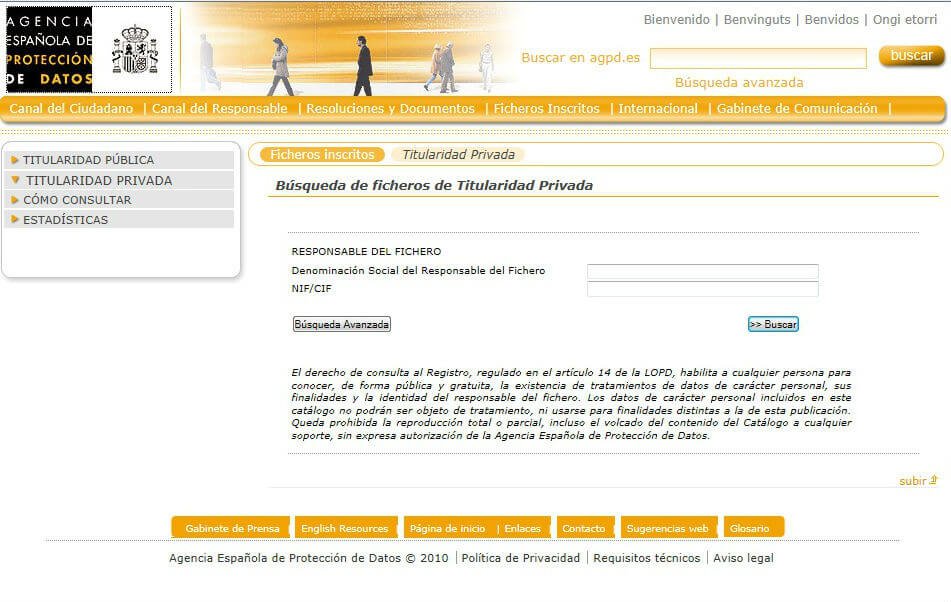Open the CÓMO CONSULTAR section
Viewport: 951px width, 602px height.
tap(77, 200)
